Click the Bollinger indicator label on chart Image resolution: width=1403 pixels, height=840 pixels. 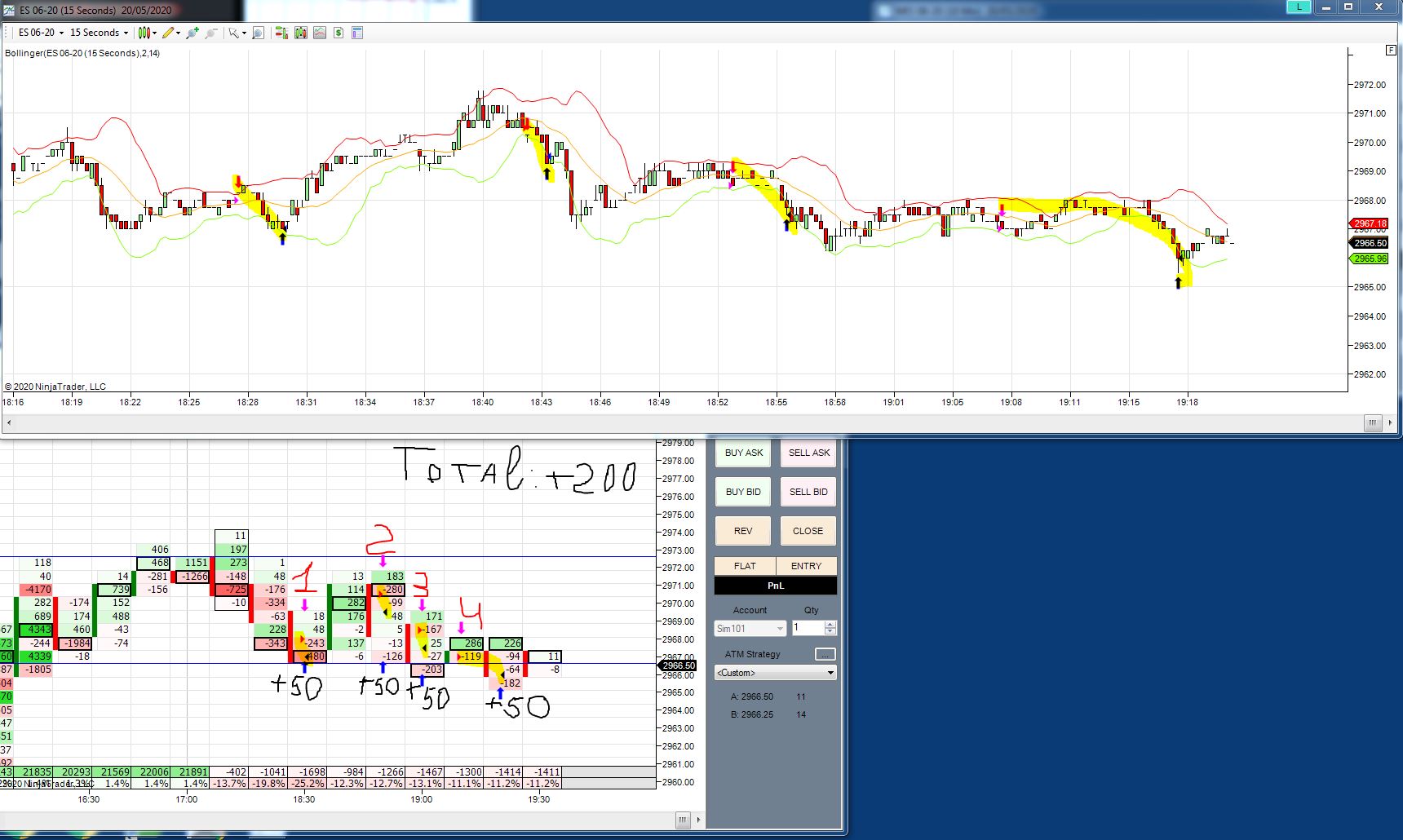pos(82,53)
